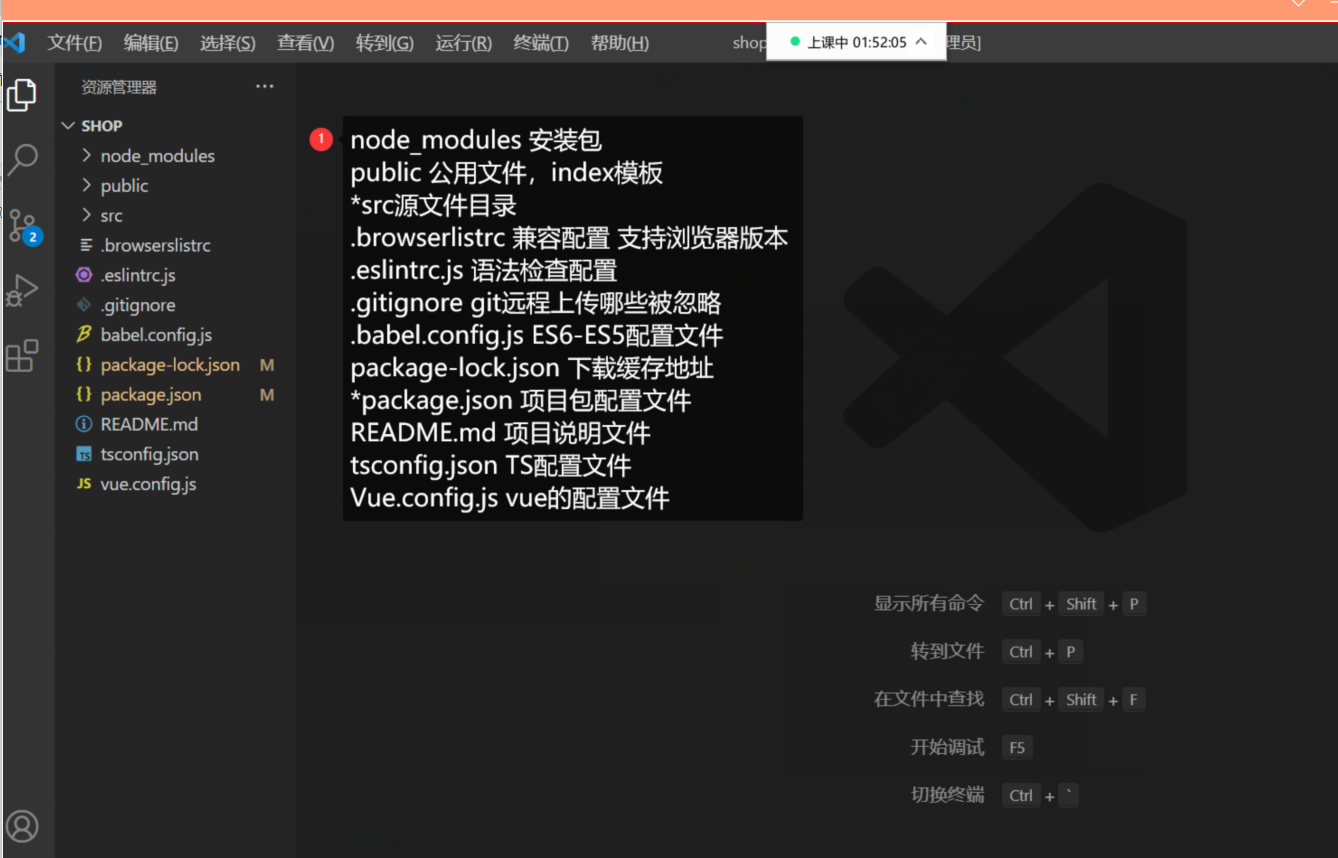Viewport: 1338px width, 858px height.
Task: Click the .browserslistrc file icon
Action: coord(85,245)
